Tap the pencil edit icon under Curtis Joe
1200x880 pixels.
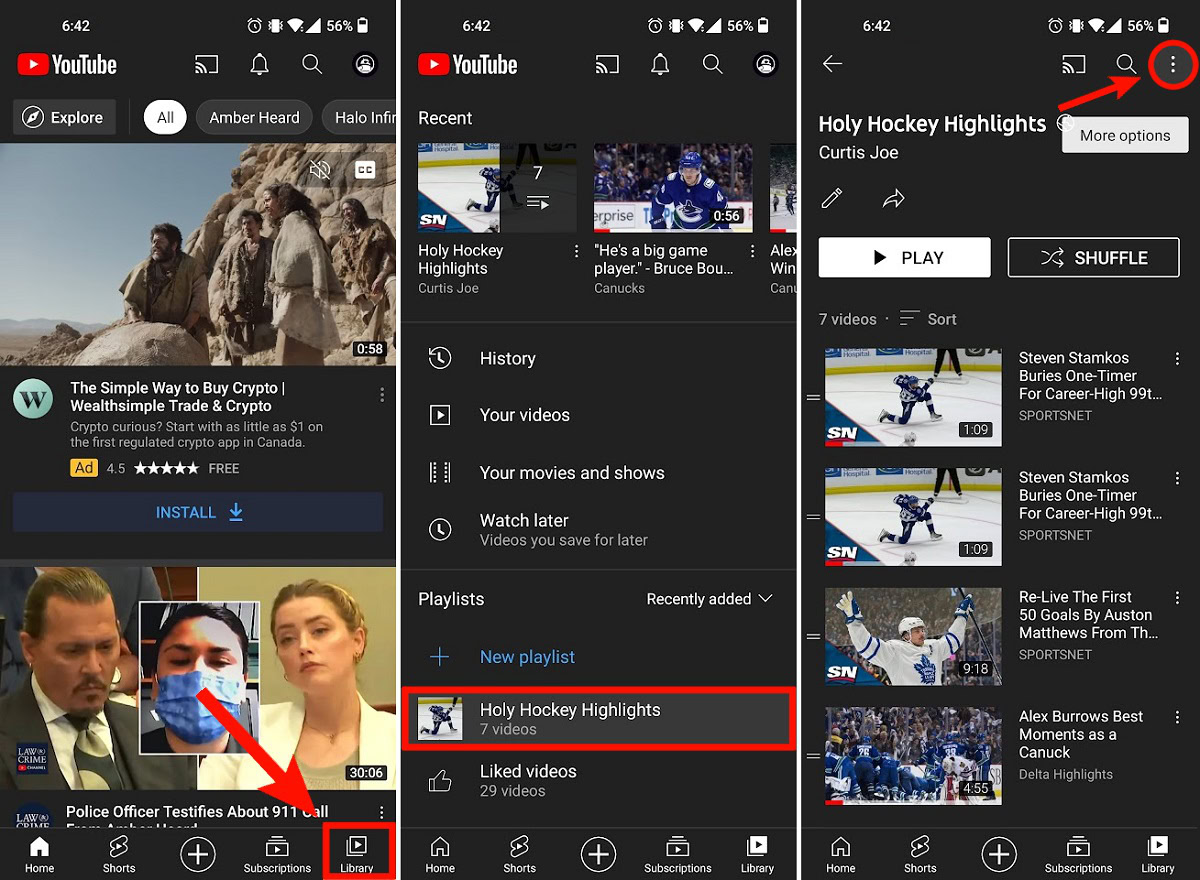(832, 199)
